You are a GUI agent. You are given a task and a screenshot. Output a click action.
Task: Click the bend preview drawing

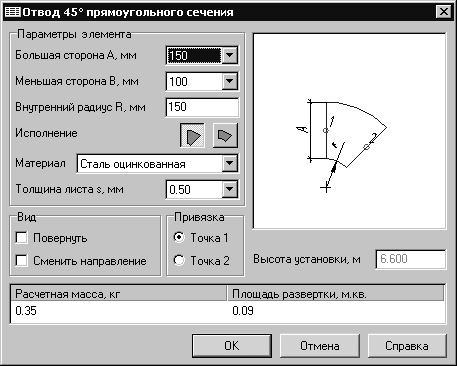tap(349, 131)
